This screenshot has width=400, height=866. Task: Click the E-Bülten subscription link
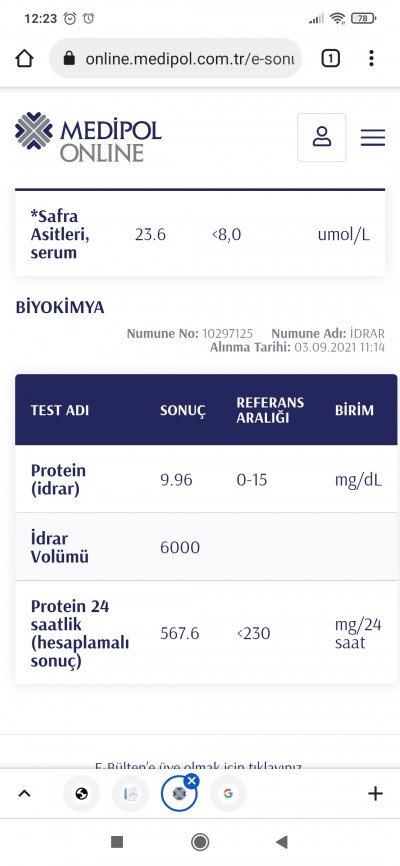click(x=198, y=766)
